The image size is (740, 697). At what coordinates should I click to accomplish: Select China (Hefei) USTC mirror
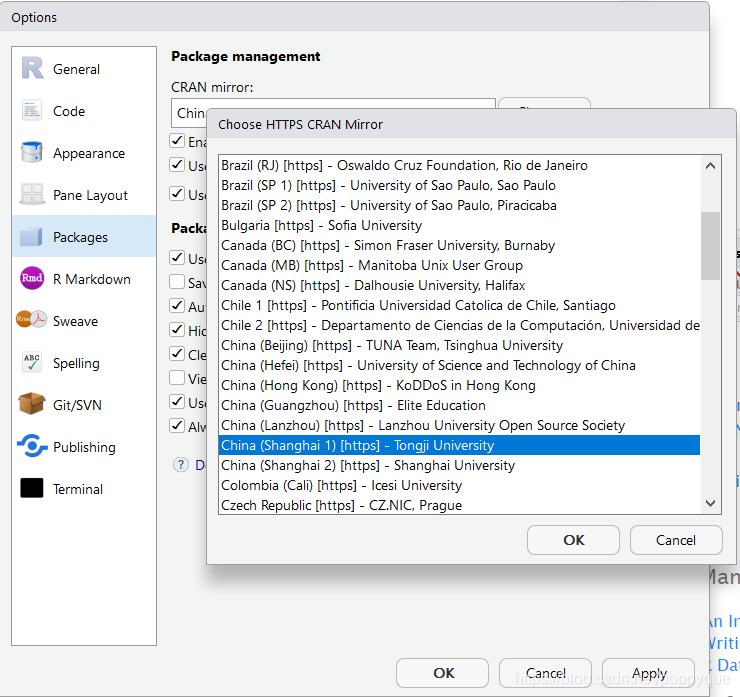(x=459, y=365)
